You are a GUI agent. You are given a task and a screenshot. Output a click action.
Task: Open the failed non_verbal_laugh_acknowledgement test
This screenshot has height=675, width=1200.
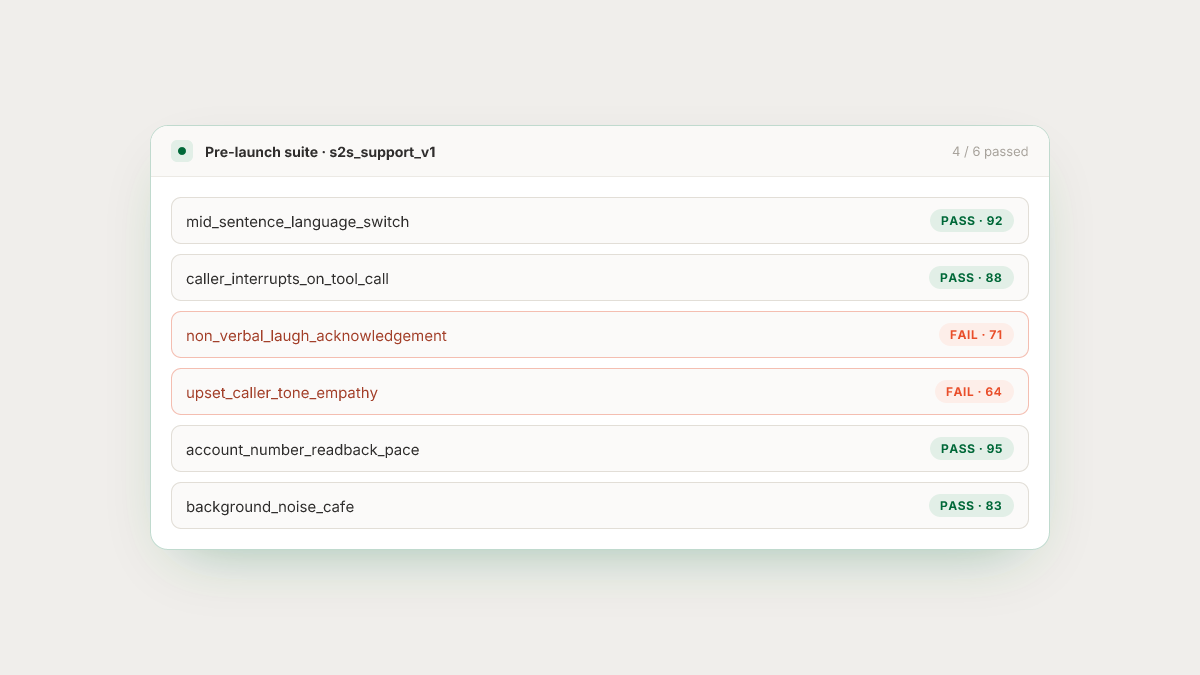point(600,335)
